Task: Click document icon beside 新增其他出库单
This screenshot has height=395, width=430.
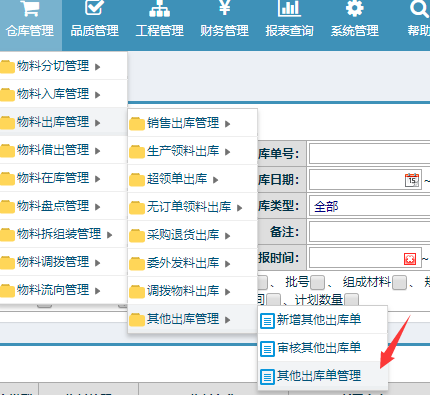Action: 267,321
